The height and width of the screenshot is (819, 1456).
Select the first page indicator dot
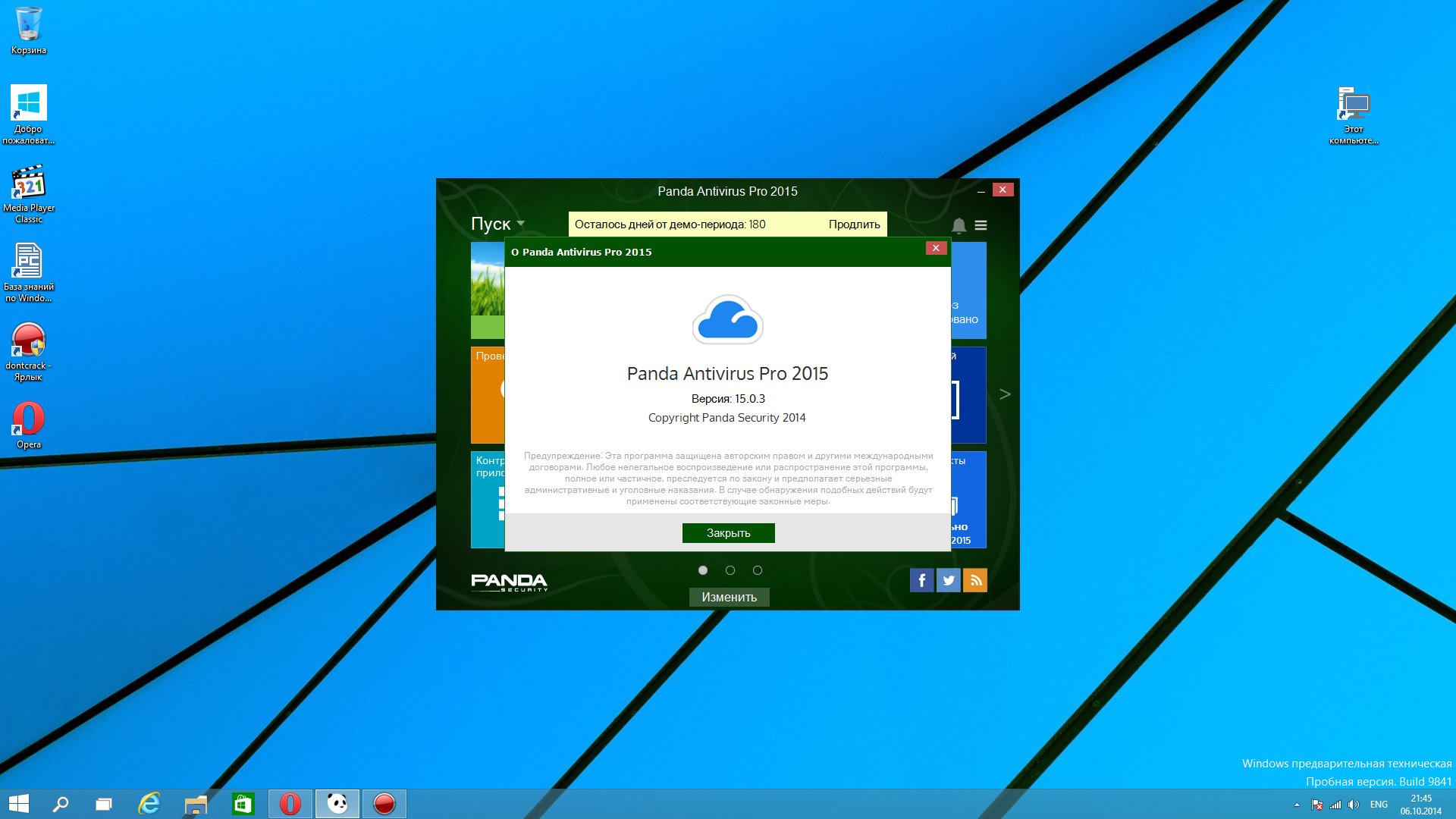[x=703, y=570]
